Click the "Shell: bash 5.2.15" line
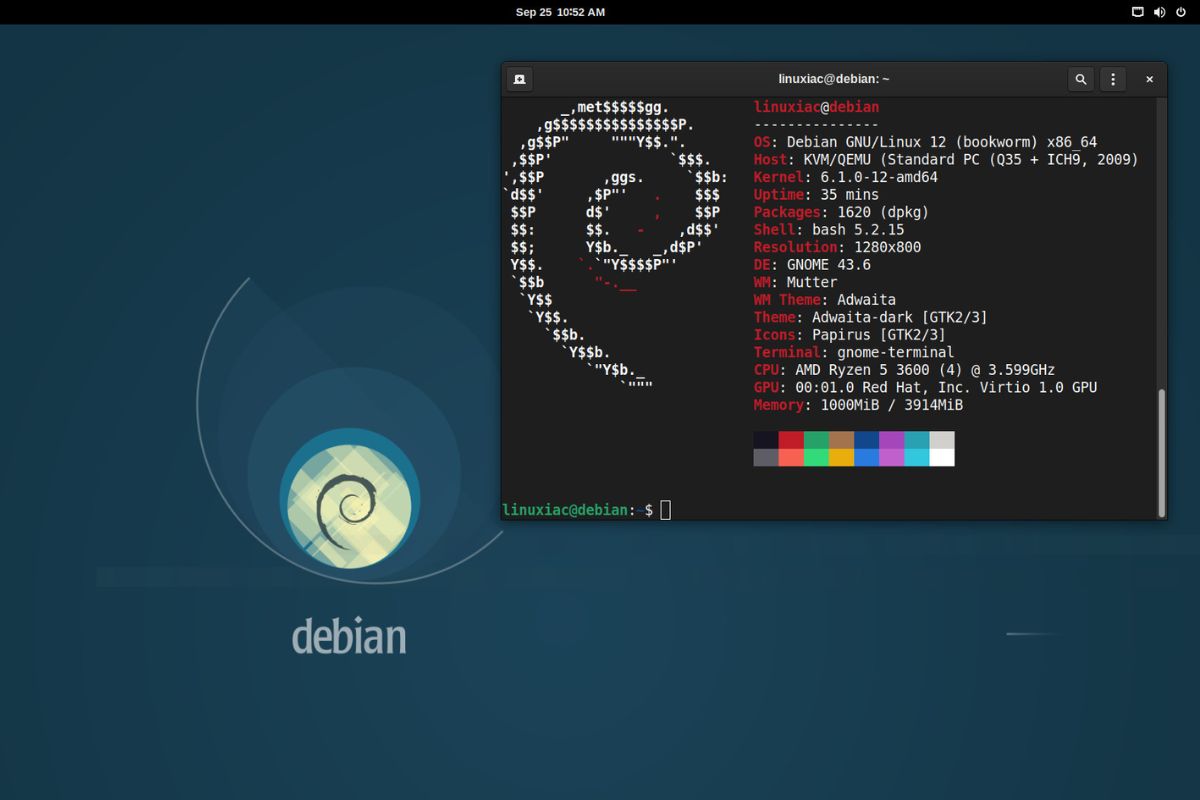The height and width of the screenshot is (800, 1200). pos(828,230)
